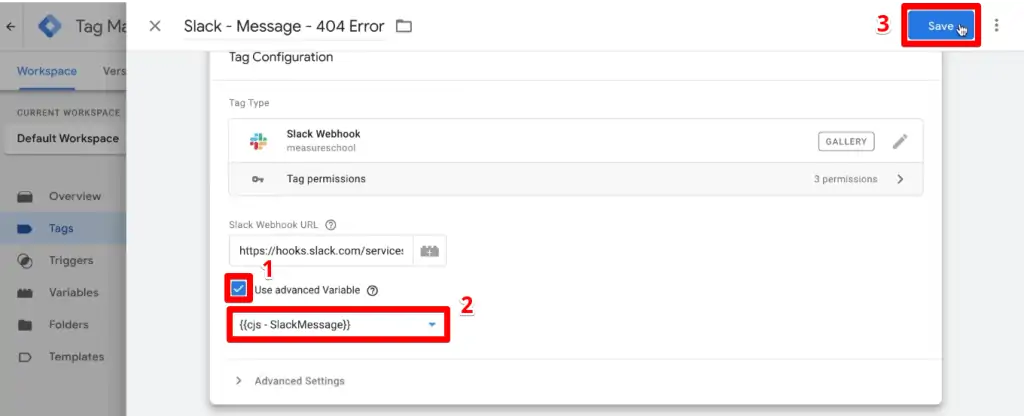Open Folders in the sidebar
This screenshot has width=1024, height=416.
(x=68, y=325)
